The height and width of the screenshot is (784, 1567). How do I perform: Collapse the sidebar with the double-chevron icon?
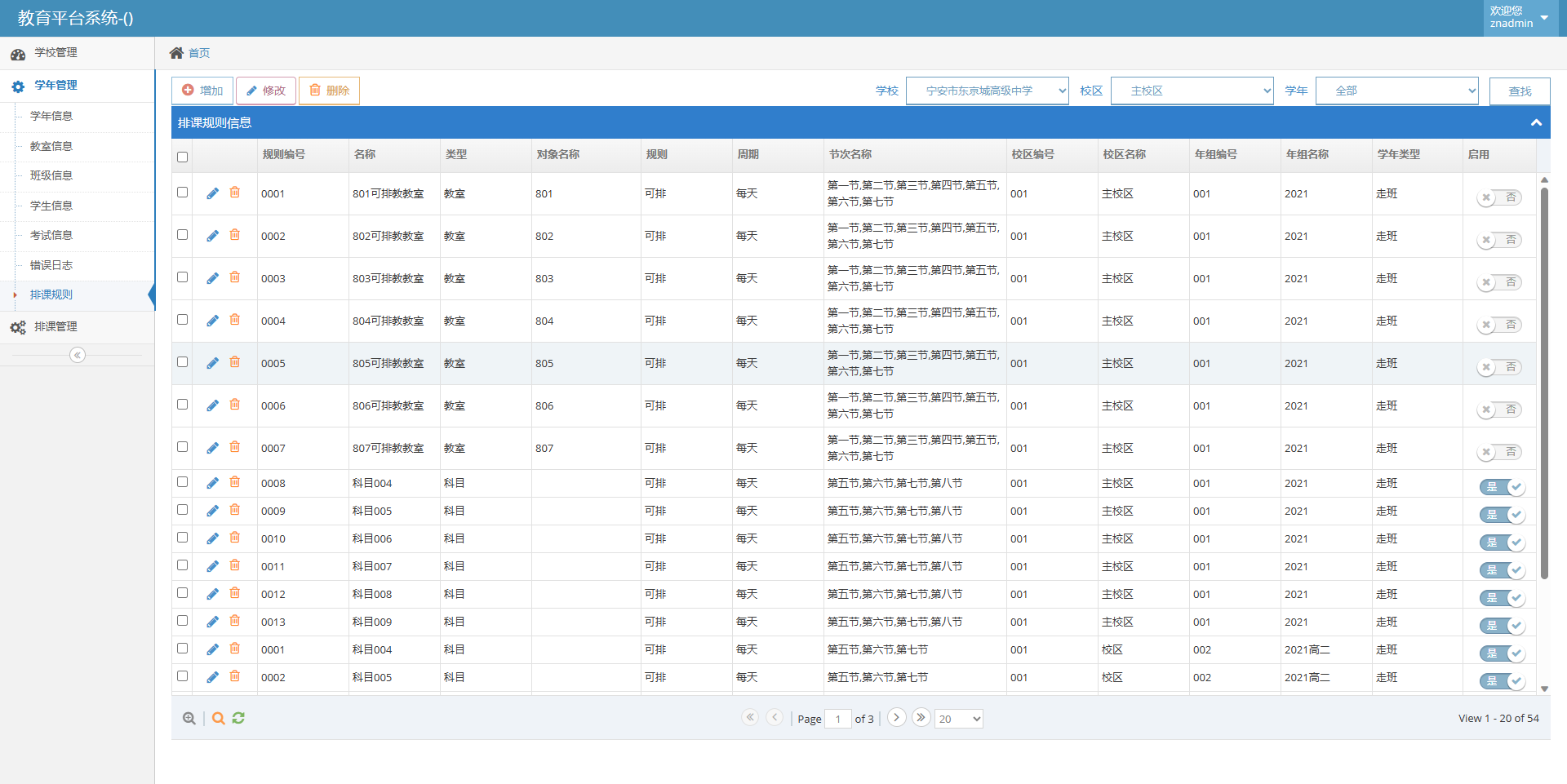tap(78, 355)
